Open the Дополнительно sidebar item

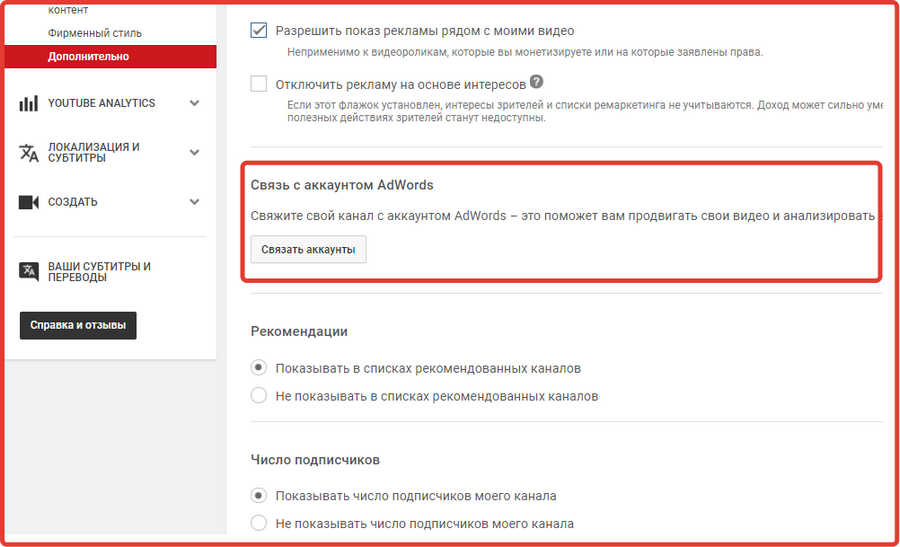click(110, 56)
